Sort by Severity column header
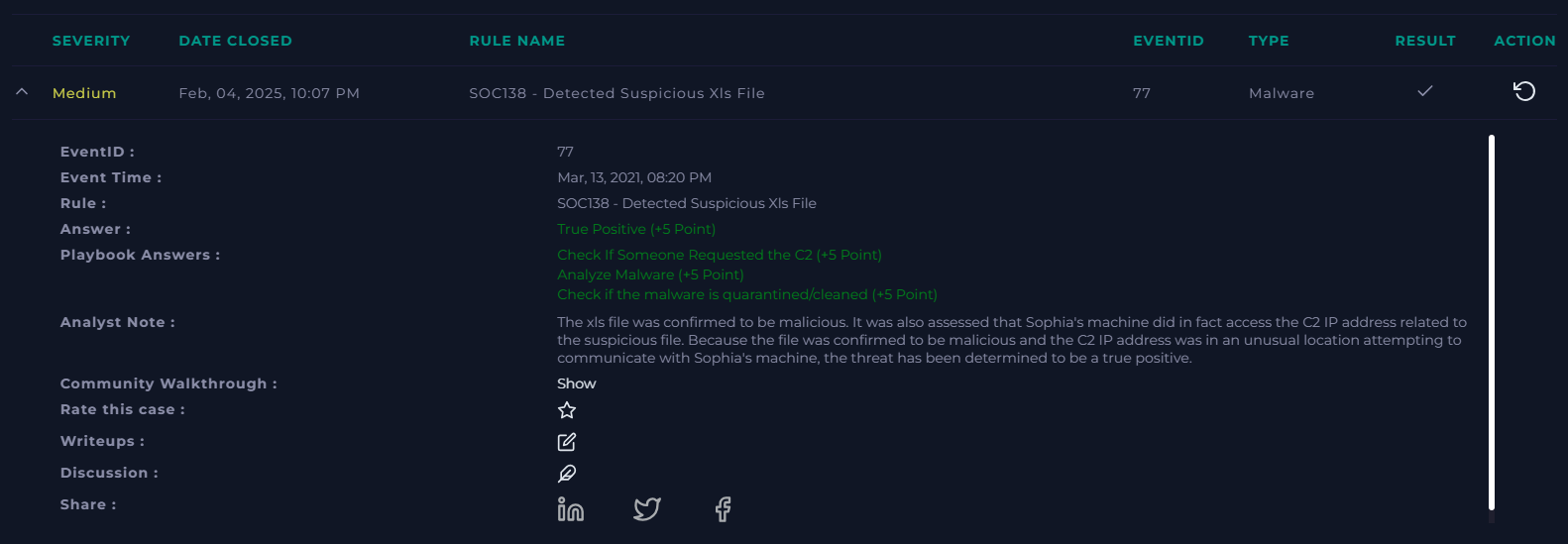Image resolution: width=1568 pixels, height=544 pixels. (91, 41)
